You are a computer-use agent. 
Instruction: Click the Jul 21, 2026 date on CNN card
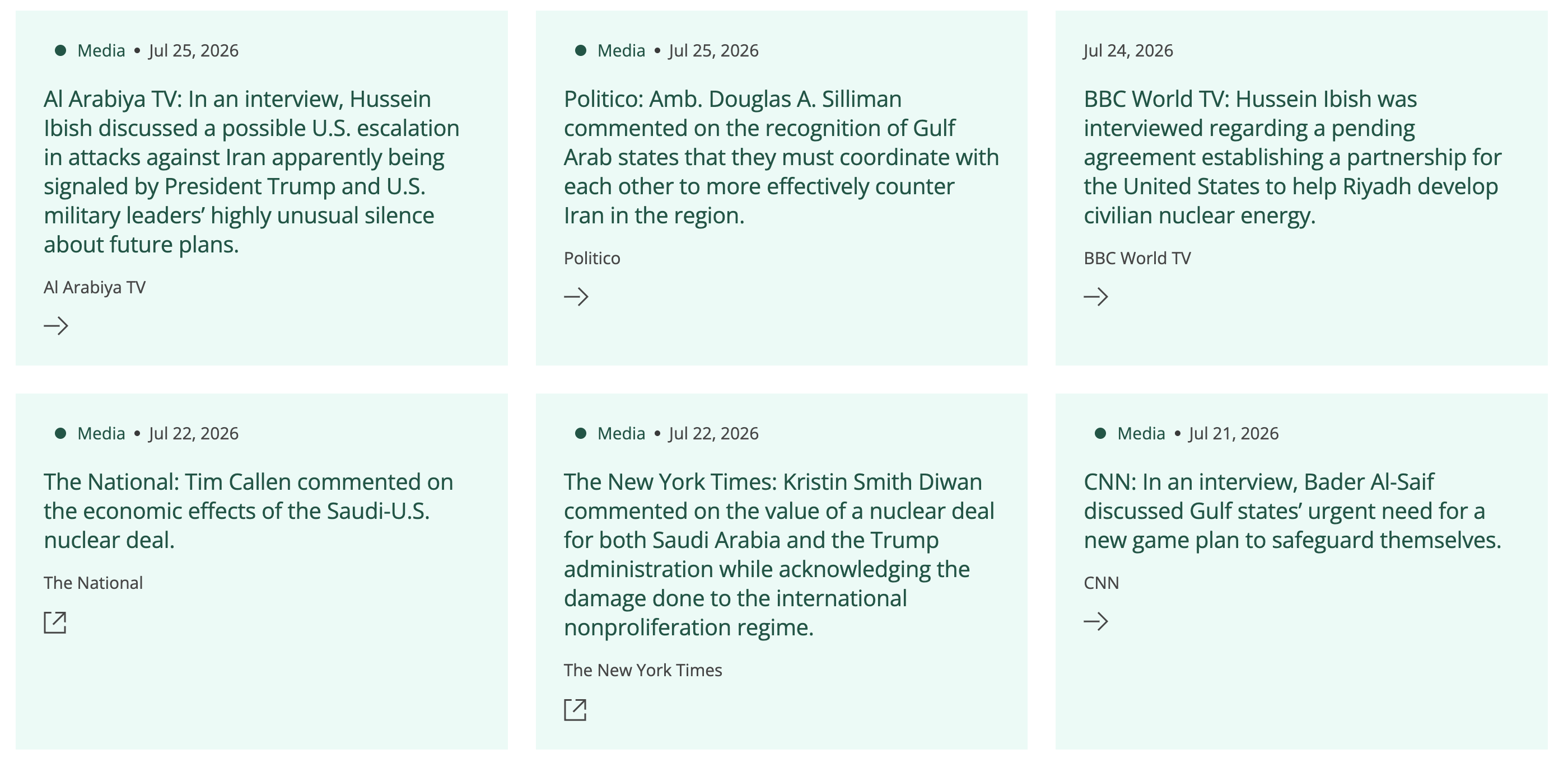click(x=1233, y=433)
